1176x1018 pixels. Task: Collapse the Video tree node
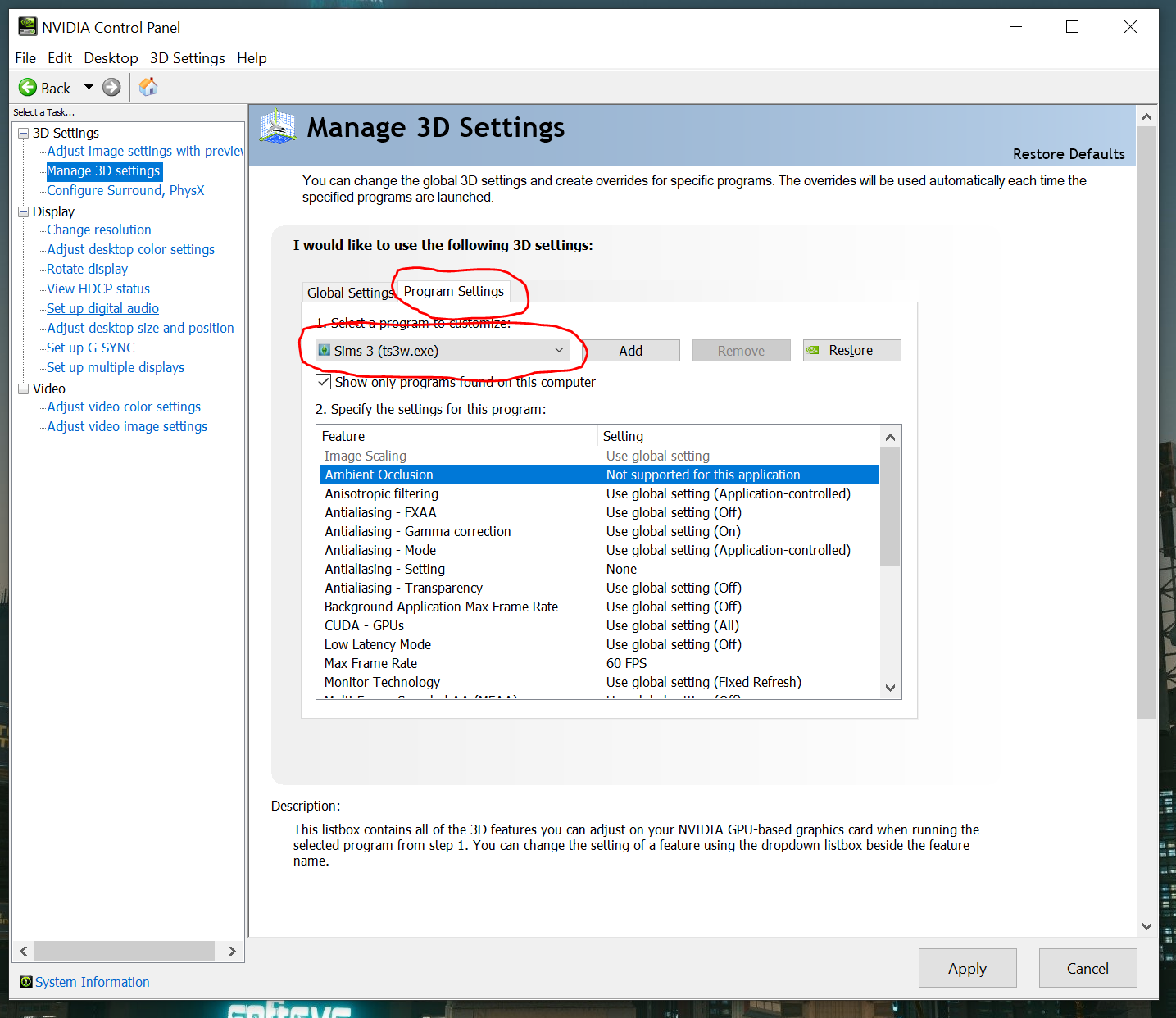[x=24, y=389]
